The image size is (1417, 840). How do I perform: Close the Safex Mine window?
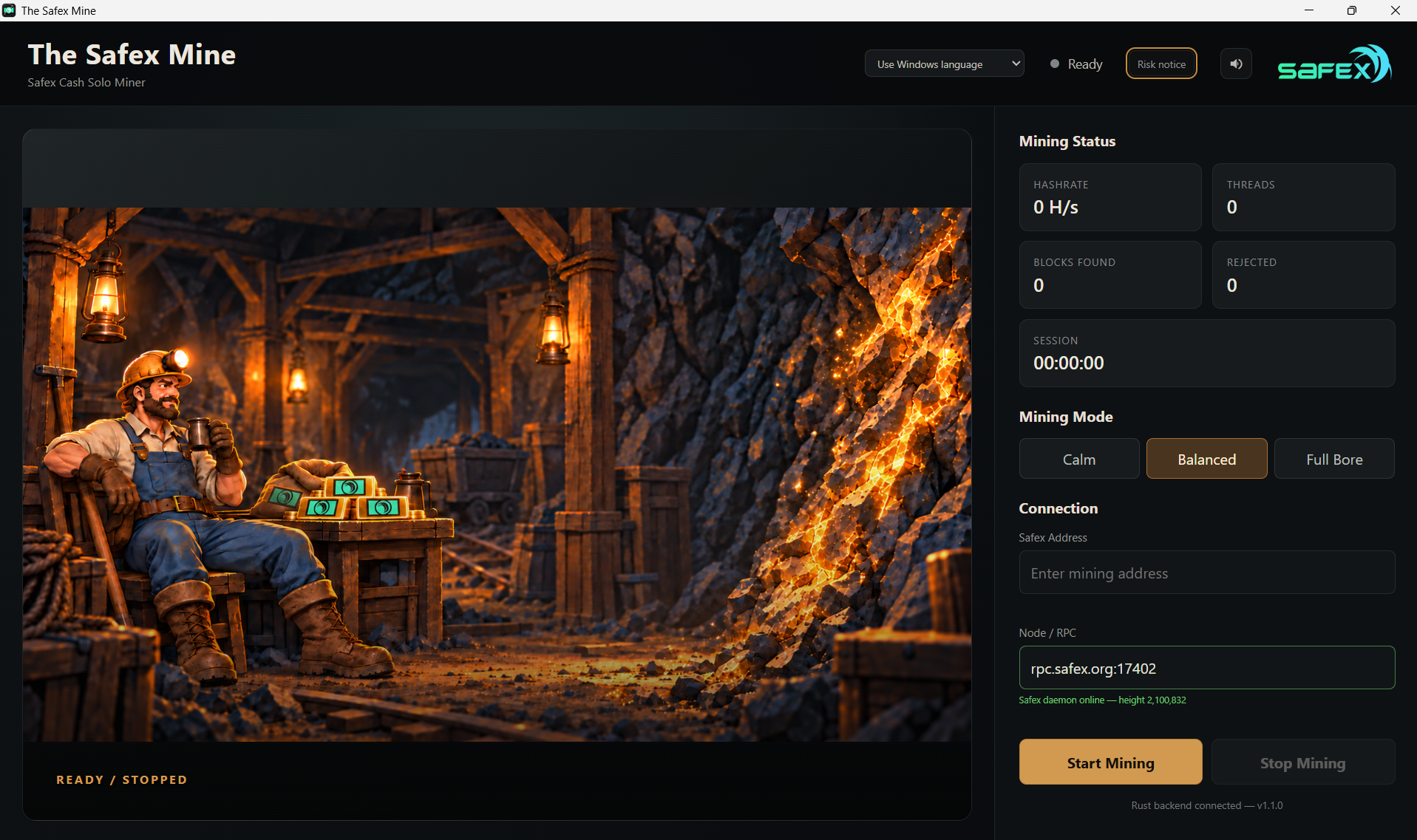pyautogui.click(x=1395, y=10)
